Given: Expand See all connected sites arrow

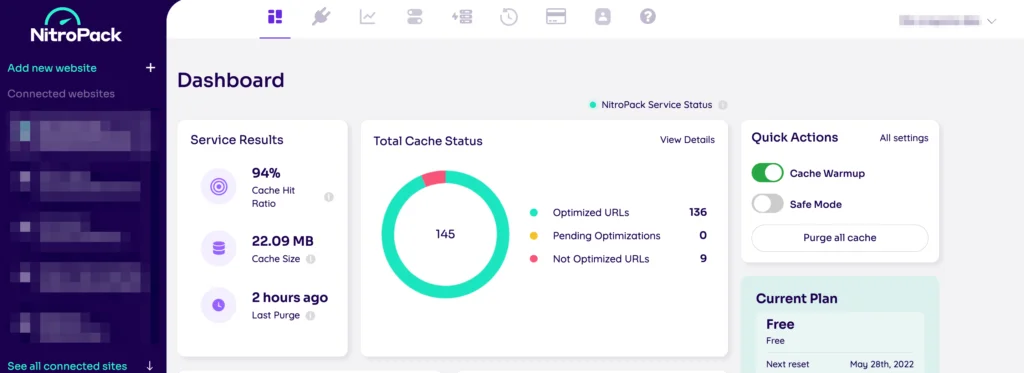Looking at the screenshot, I should [x=150, y=366].
